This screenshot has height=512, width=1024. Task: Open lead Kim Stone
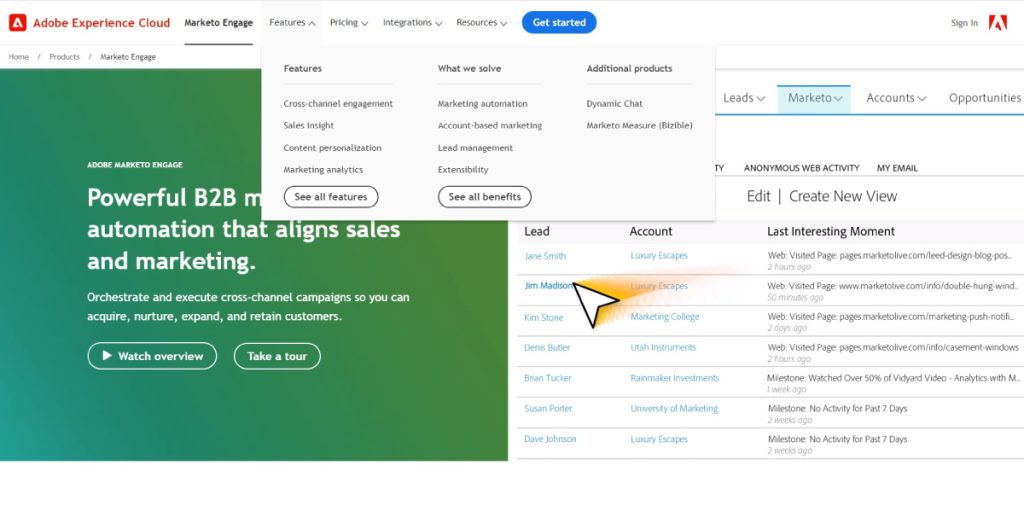[543, 317]
